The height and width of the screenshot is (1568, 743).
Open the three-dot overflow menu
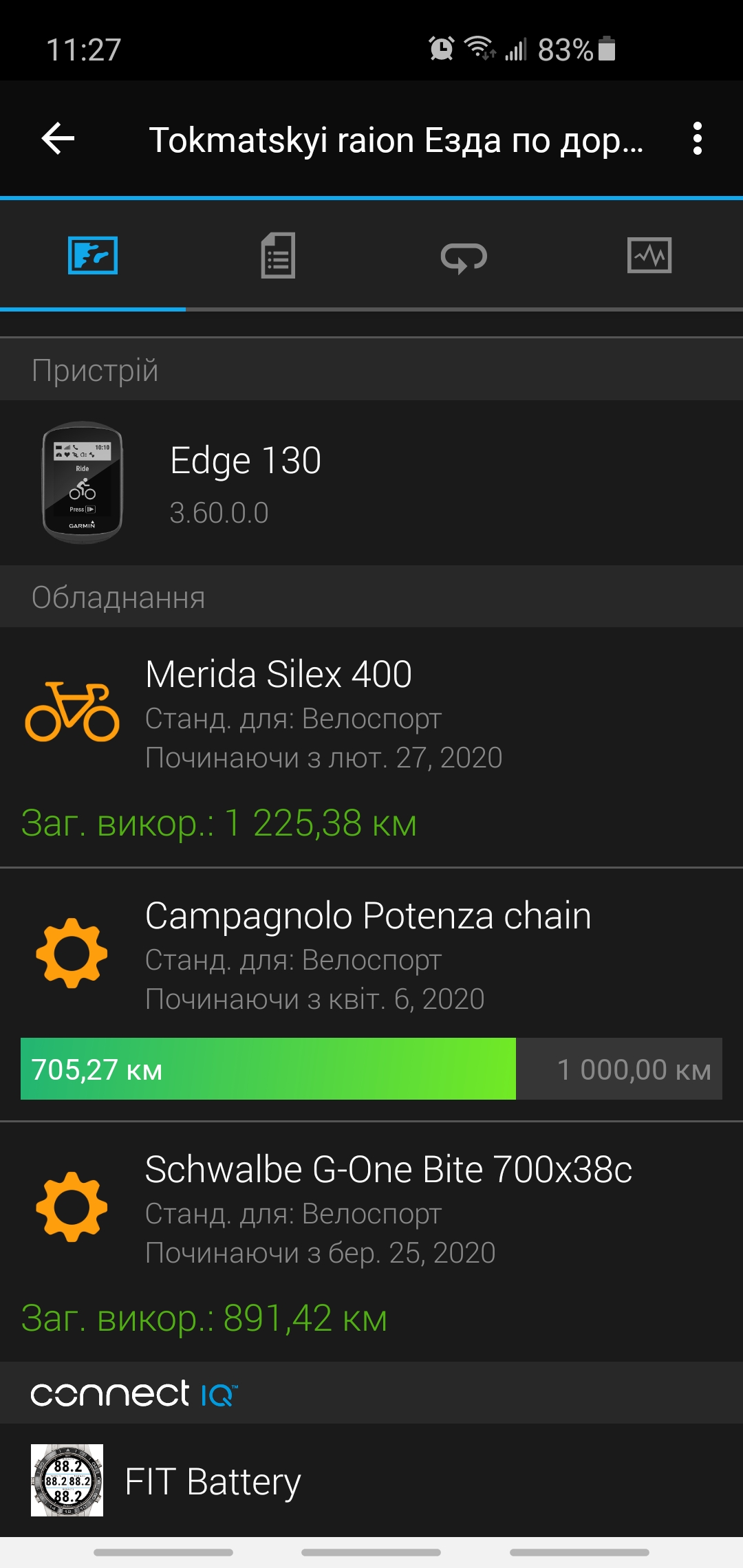point(697,139)
